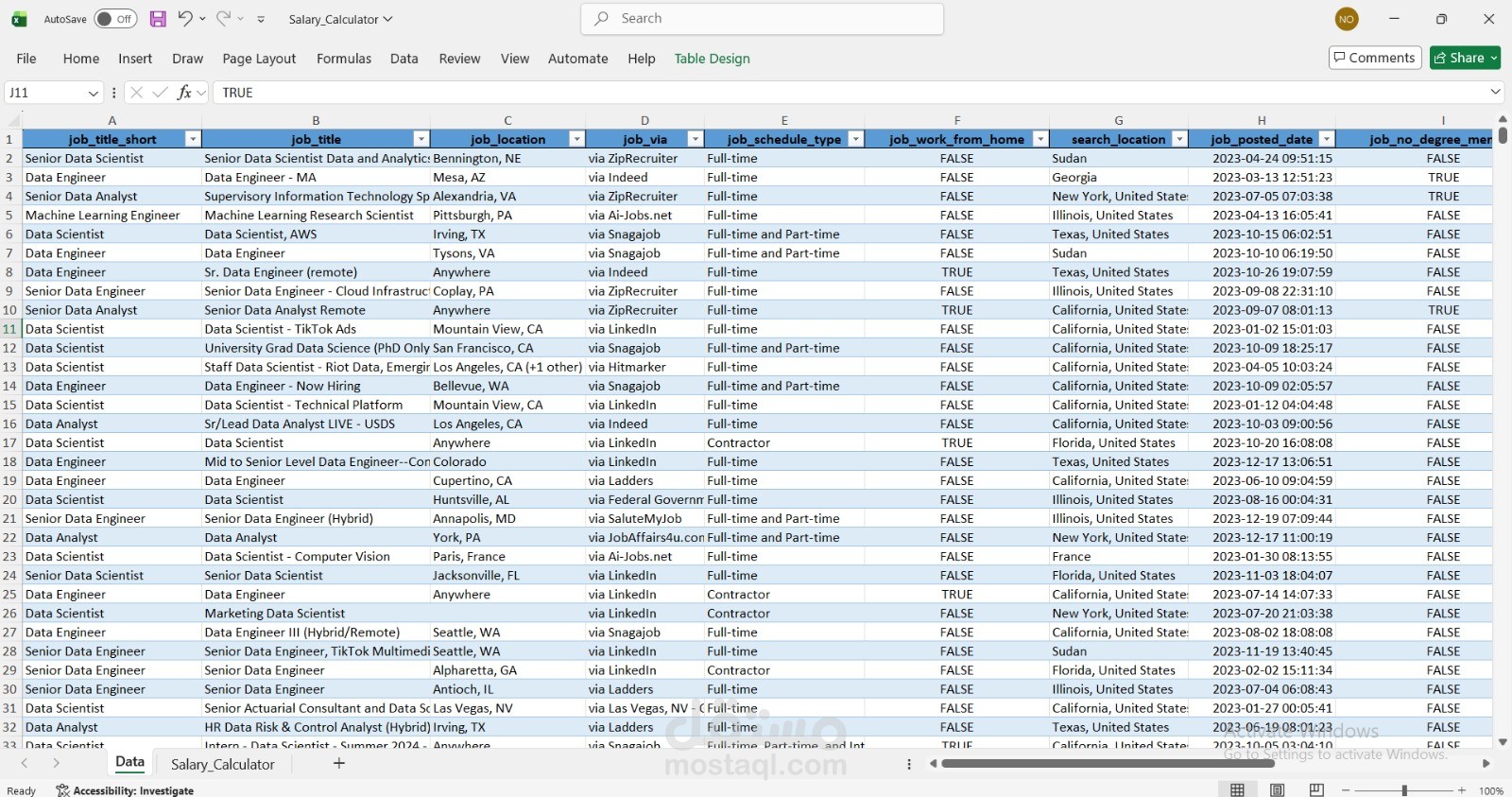The height and width of the screenshot is (797, 1512).
Task: Open Customize Quick Access Toolbar dropdown
Action: pos(261,19)
